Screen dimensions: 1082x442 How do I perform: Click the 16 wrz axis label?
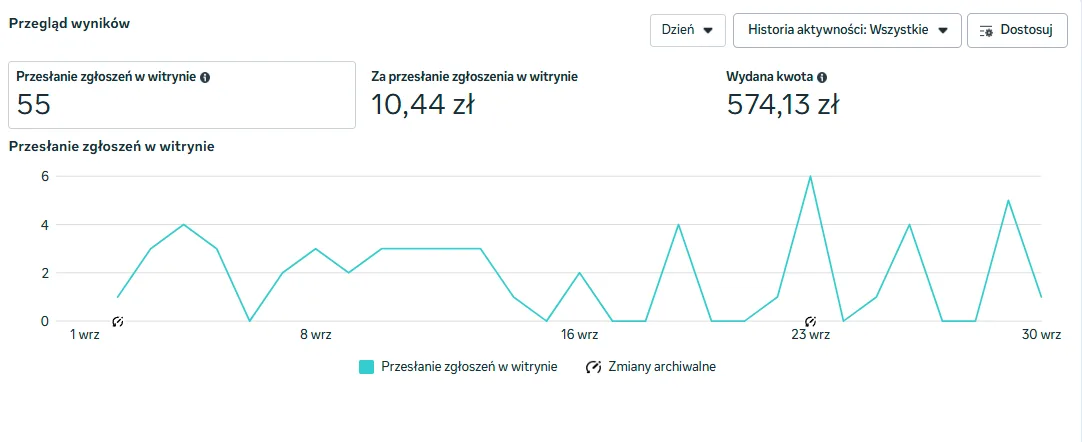coord(578,336)
